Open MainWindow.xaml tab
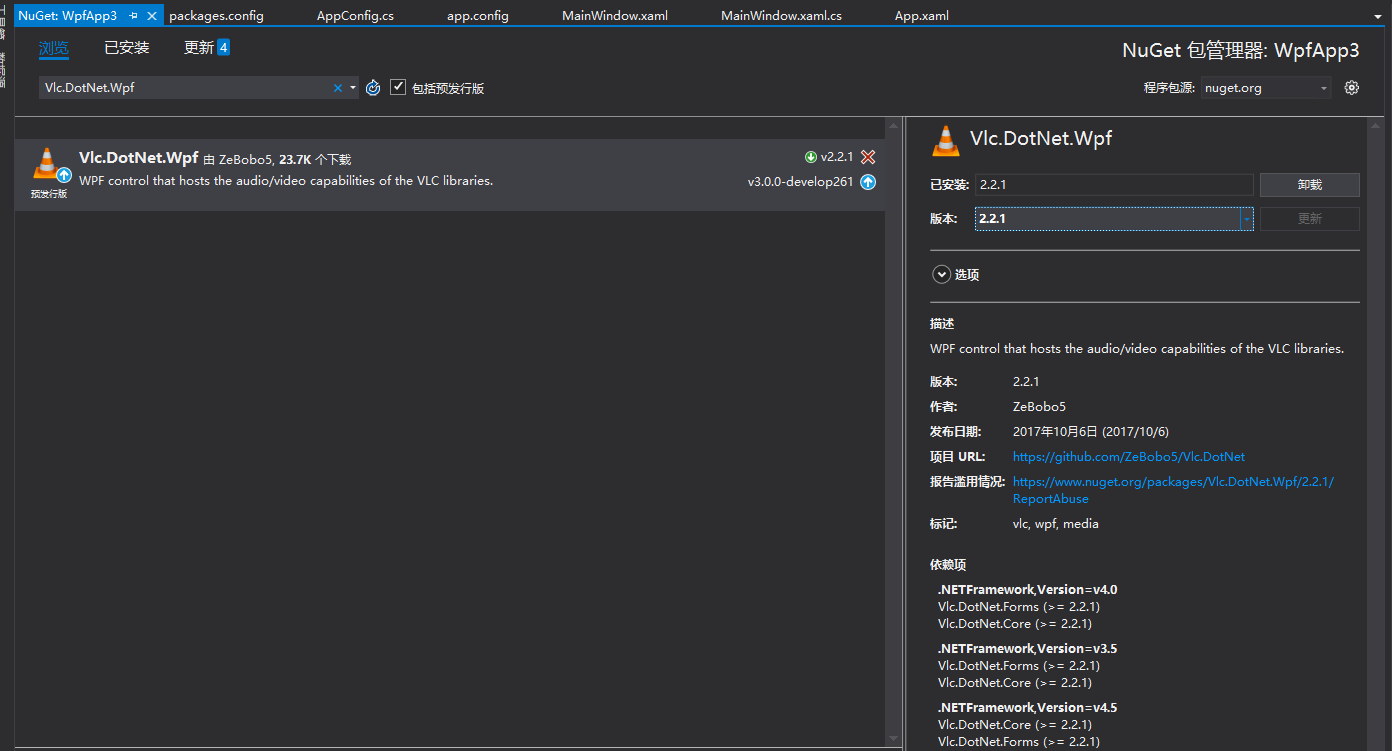The image size is (1392, 751). [615, 16]
